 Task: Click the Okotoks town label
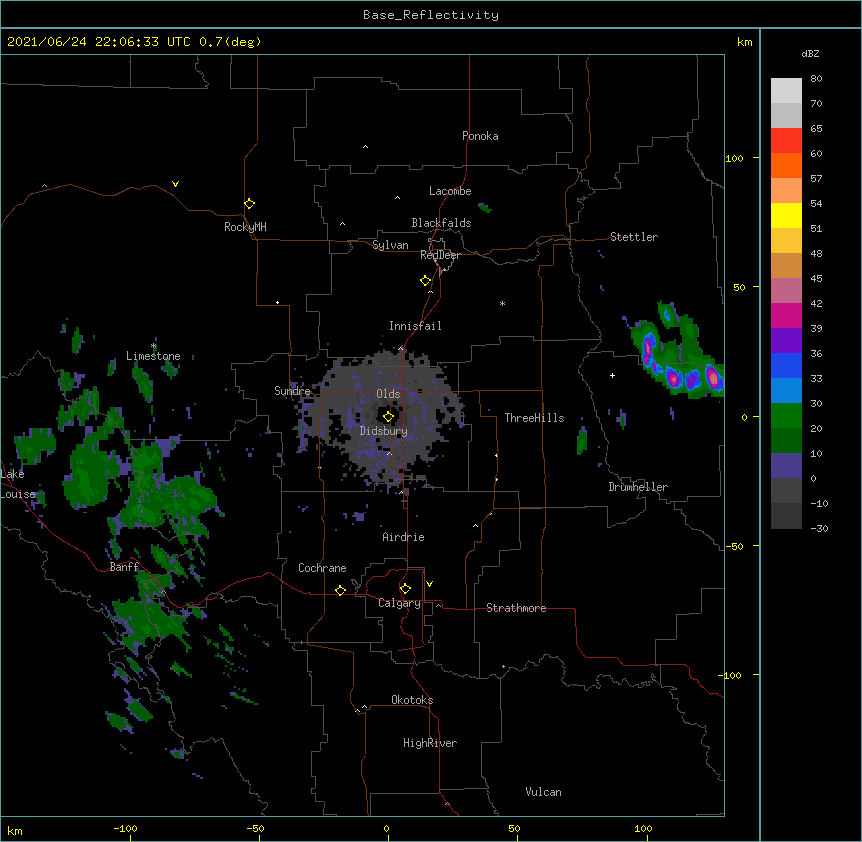coord(412,700)
